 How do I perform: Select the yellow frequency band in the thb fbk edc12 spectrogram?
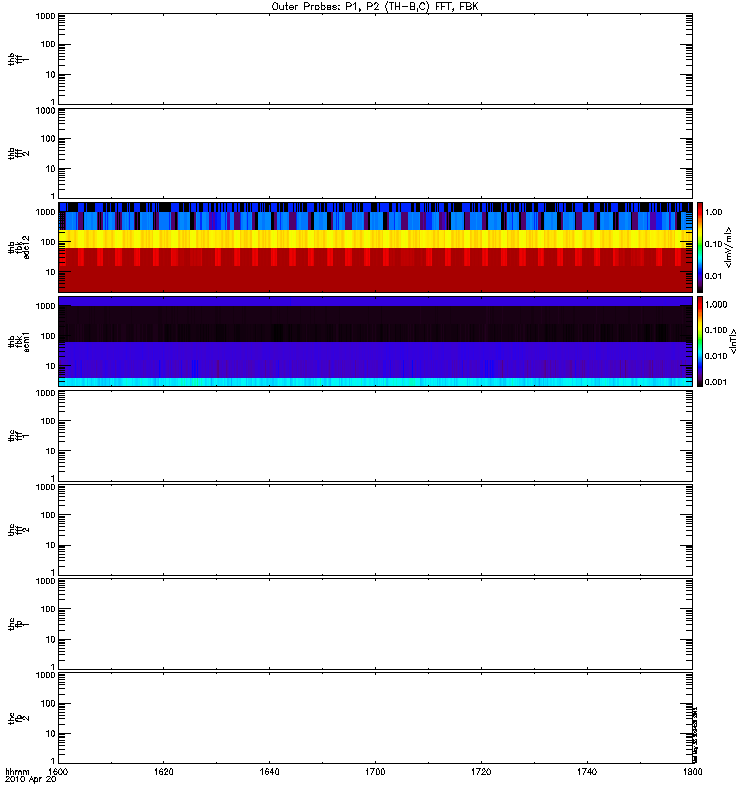376,239
